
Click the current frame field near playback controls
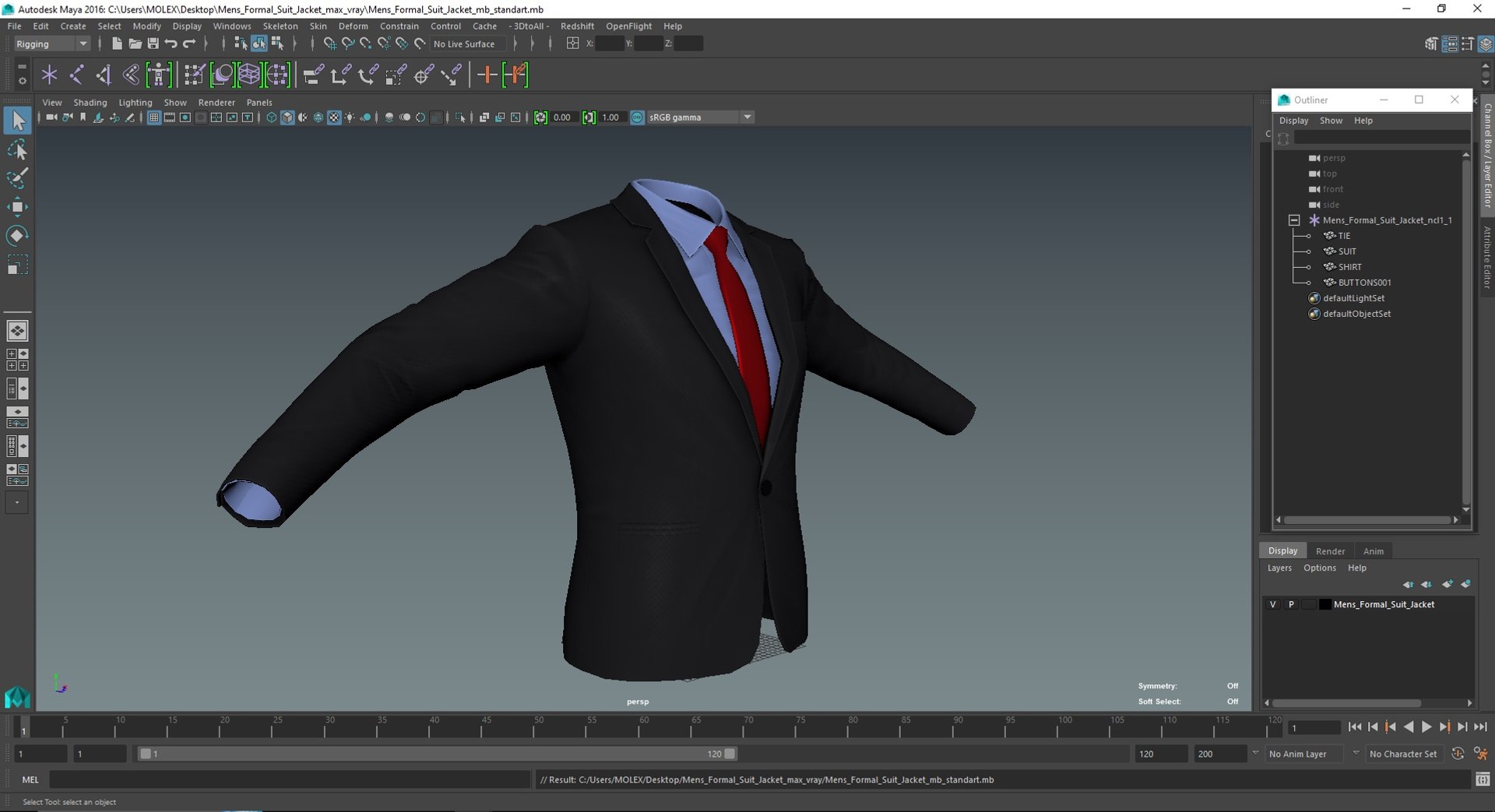(1314, 728)
